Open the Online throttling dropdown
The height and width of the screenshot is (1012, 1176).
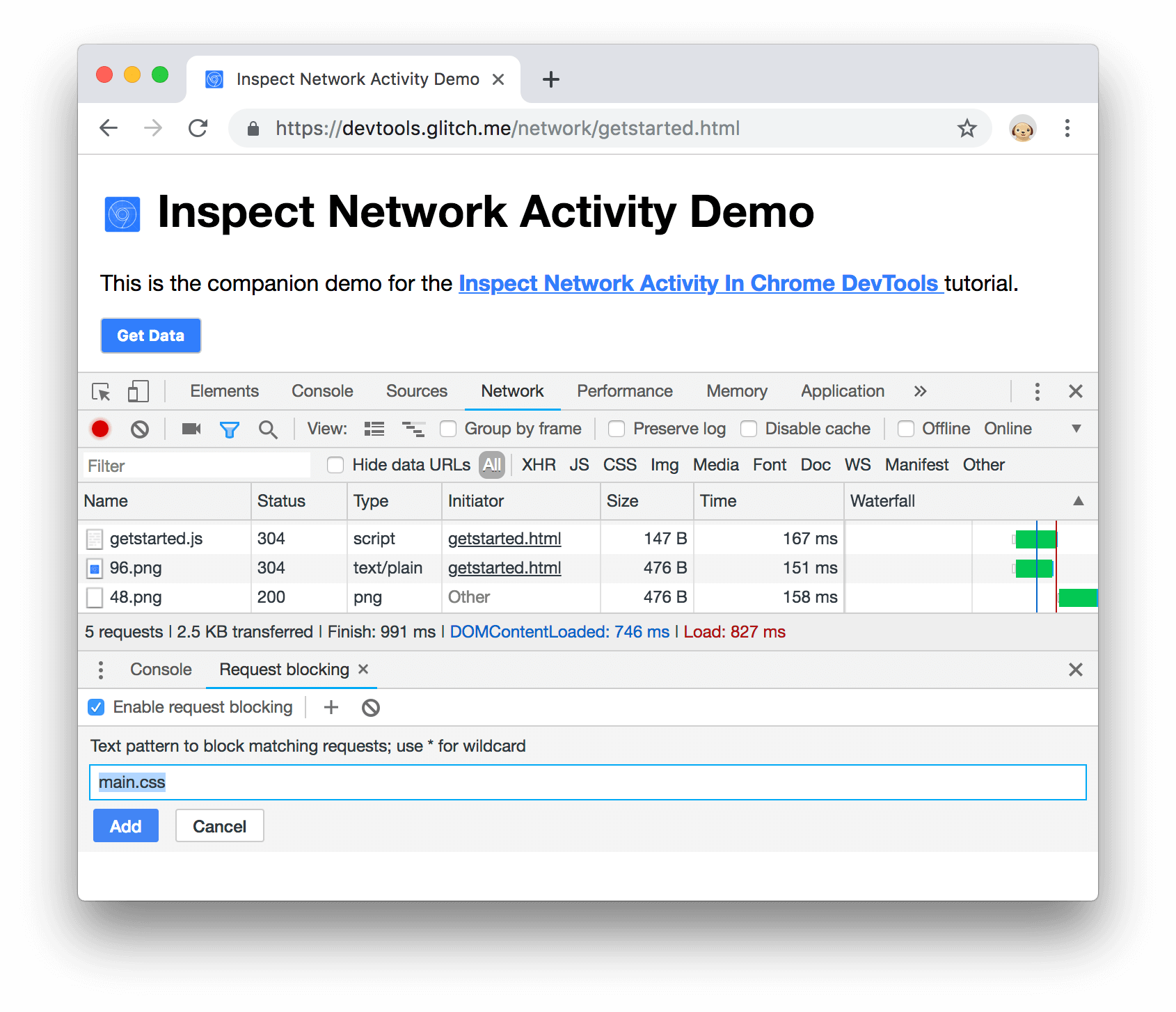1033,429
